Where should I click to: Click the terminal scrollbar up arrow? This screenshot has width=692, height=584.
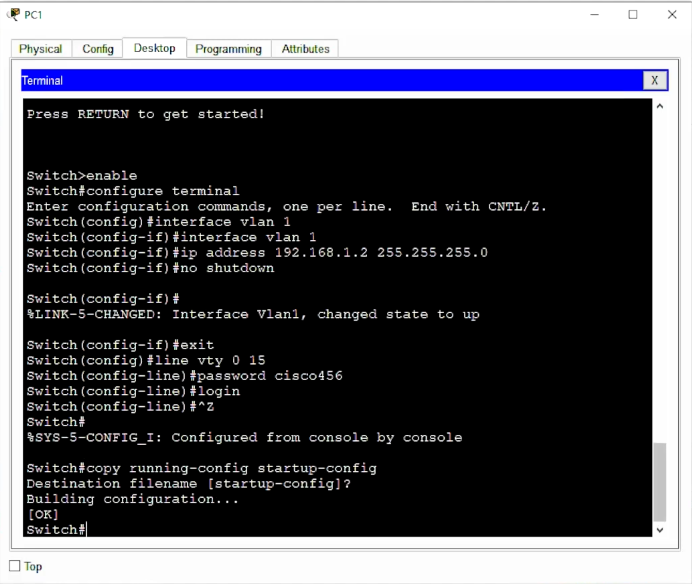pyautogui.click(x=659, y=106)
